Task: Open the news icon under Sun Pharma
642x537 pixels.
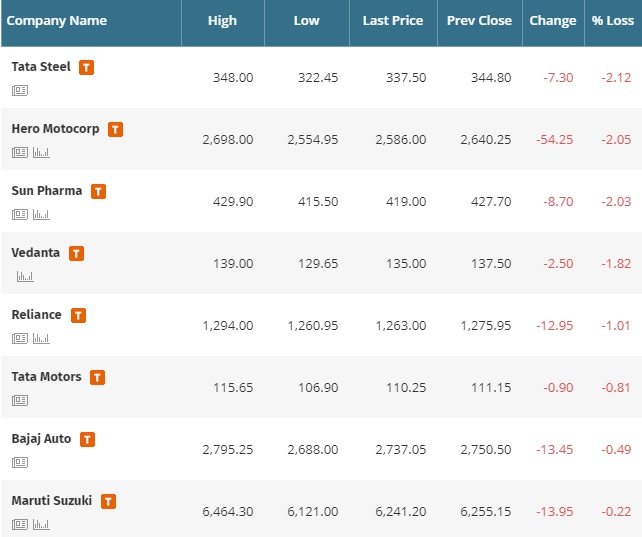Action: 20,214
